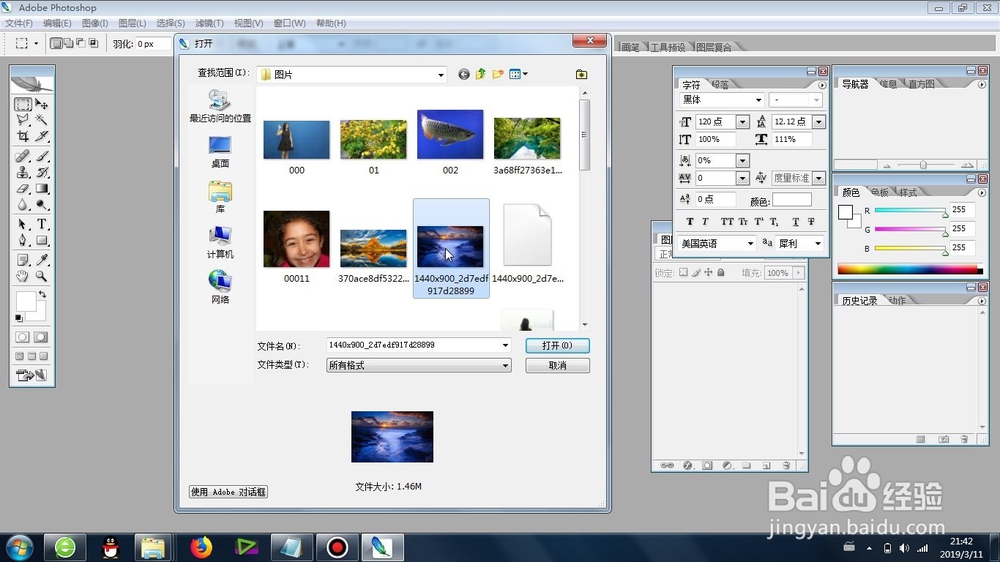Select the Polygonal Lasso tool
This screenshot has height=562, width=1000.
click(23, 120)
